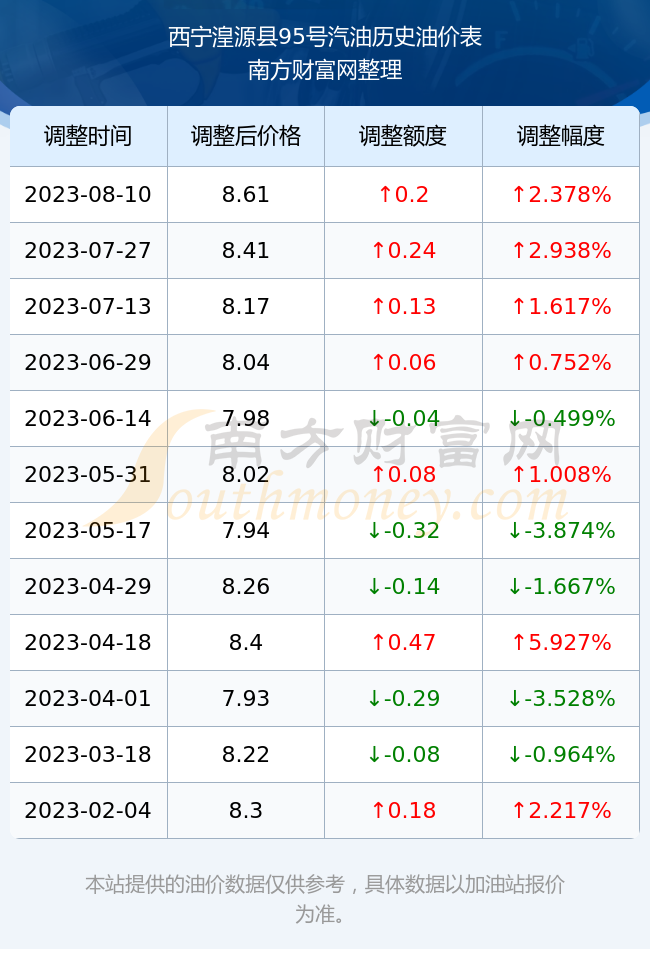Click the 调整后价格 column header
The image size is (650, 980).
(x=246, y=136)
